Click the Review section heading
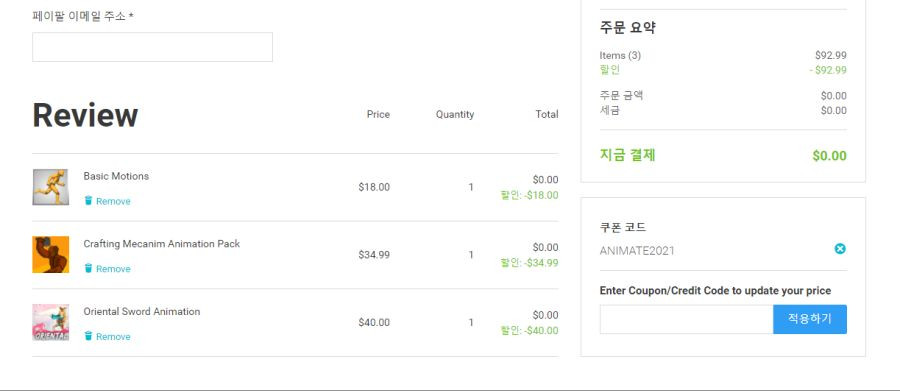Image resolution: width=900 pixels, height=391 pixels. [85, 115]
